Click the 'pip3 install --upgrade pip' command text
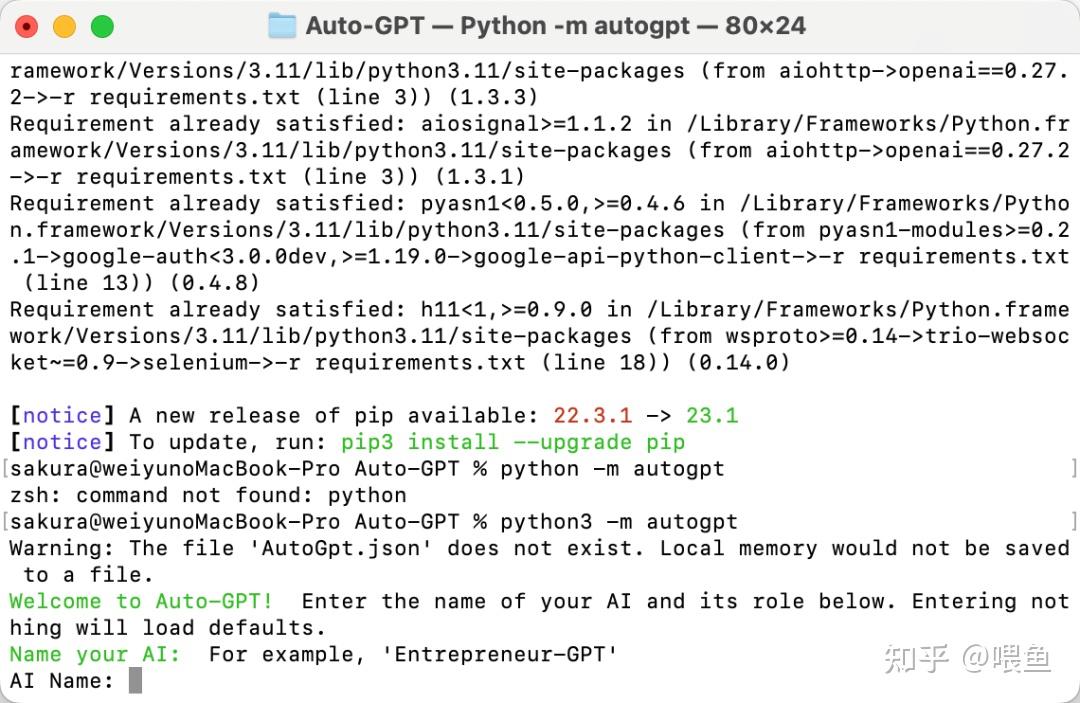This screenshot has width=1080, height=703. tap(513, 442)
